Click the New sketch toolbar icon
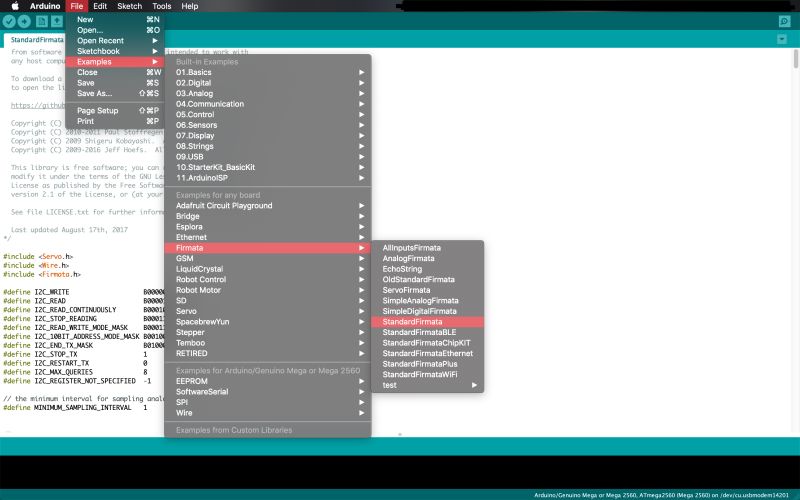Image resolution: width=800 pixels, height=500 pixels. pyautogui.click(x=42, y=21)
